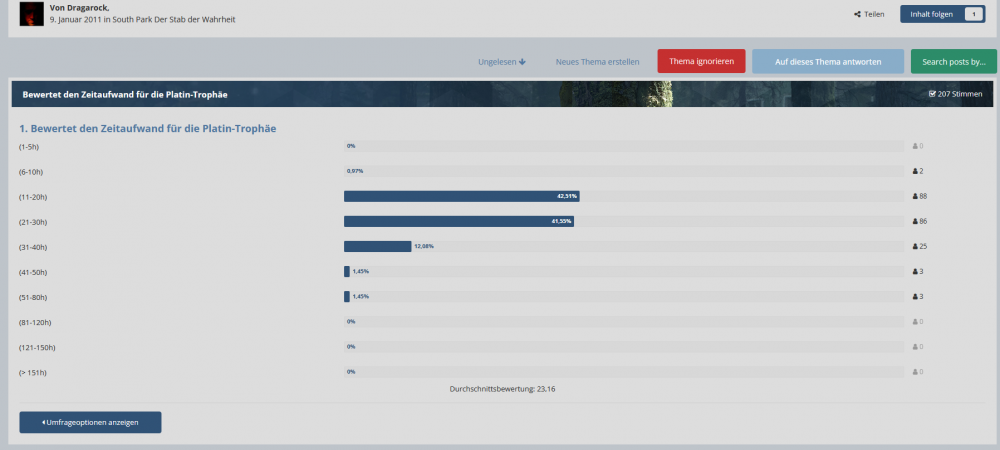This screenshot has width=1000, height=450.
Task: Click the voter icon for 41-50h row
Action: [x=915, y=271]
